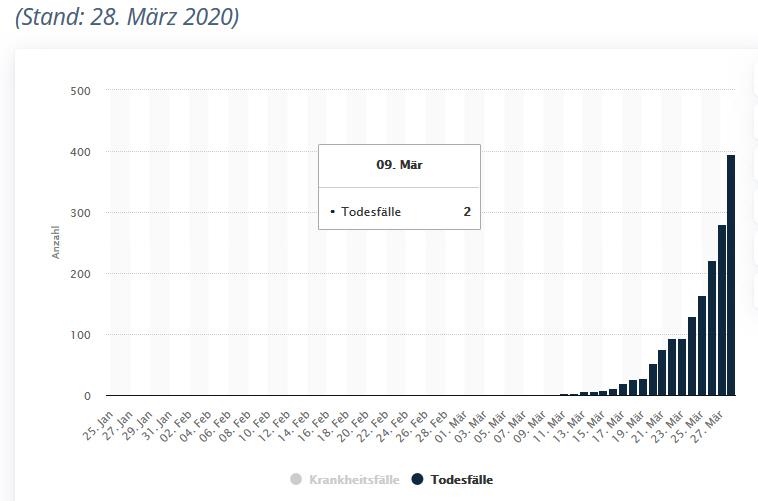The width and height of the screenshot is (758, 501).
Task: Click the '500' y-axis label
Action: click(80, 91)
